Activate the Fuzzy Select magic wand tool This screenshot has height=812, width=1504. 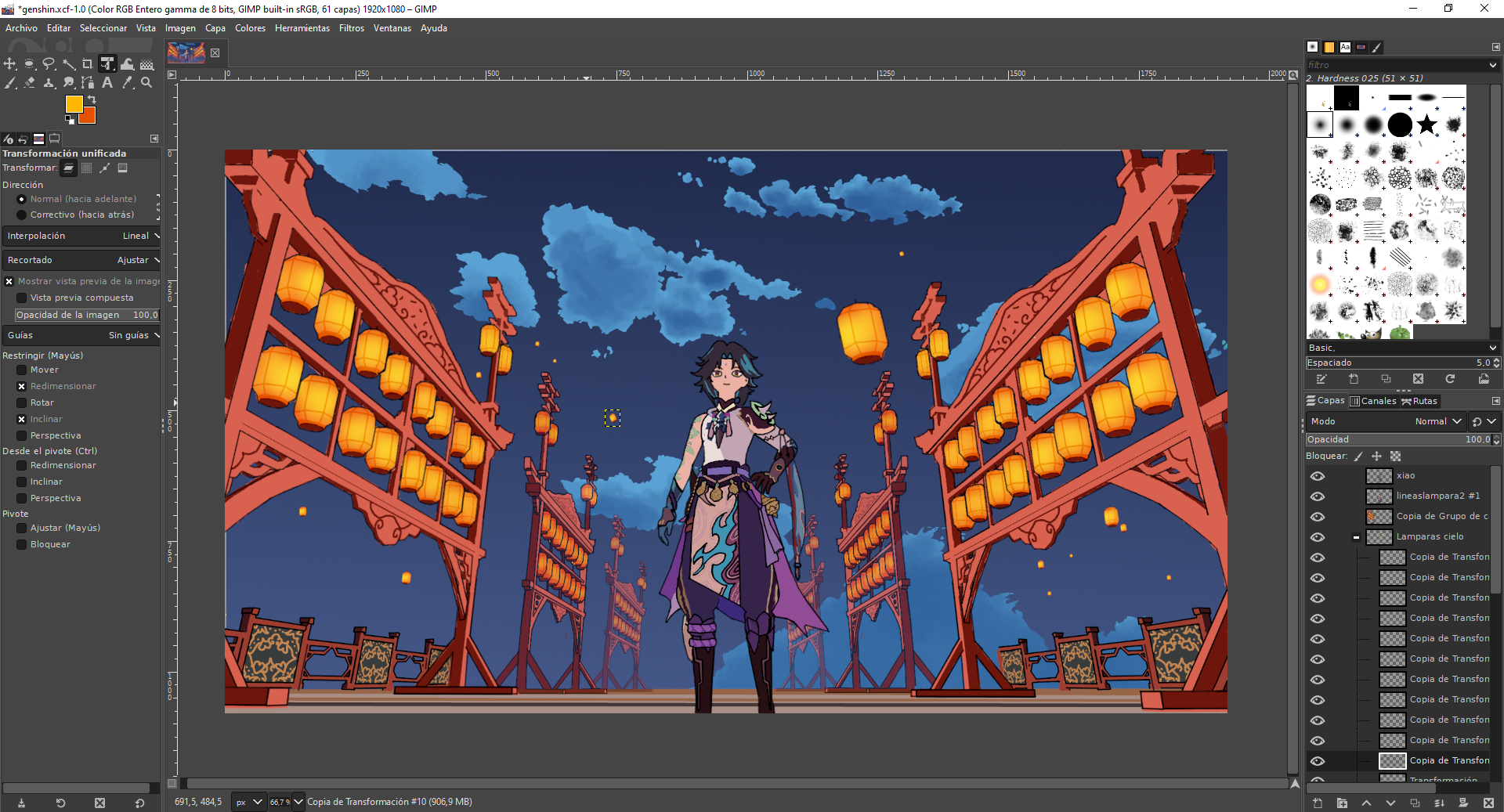(x=69, y=64)
